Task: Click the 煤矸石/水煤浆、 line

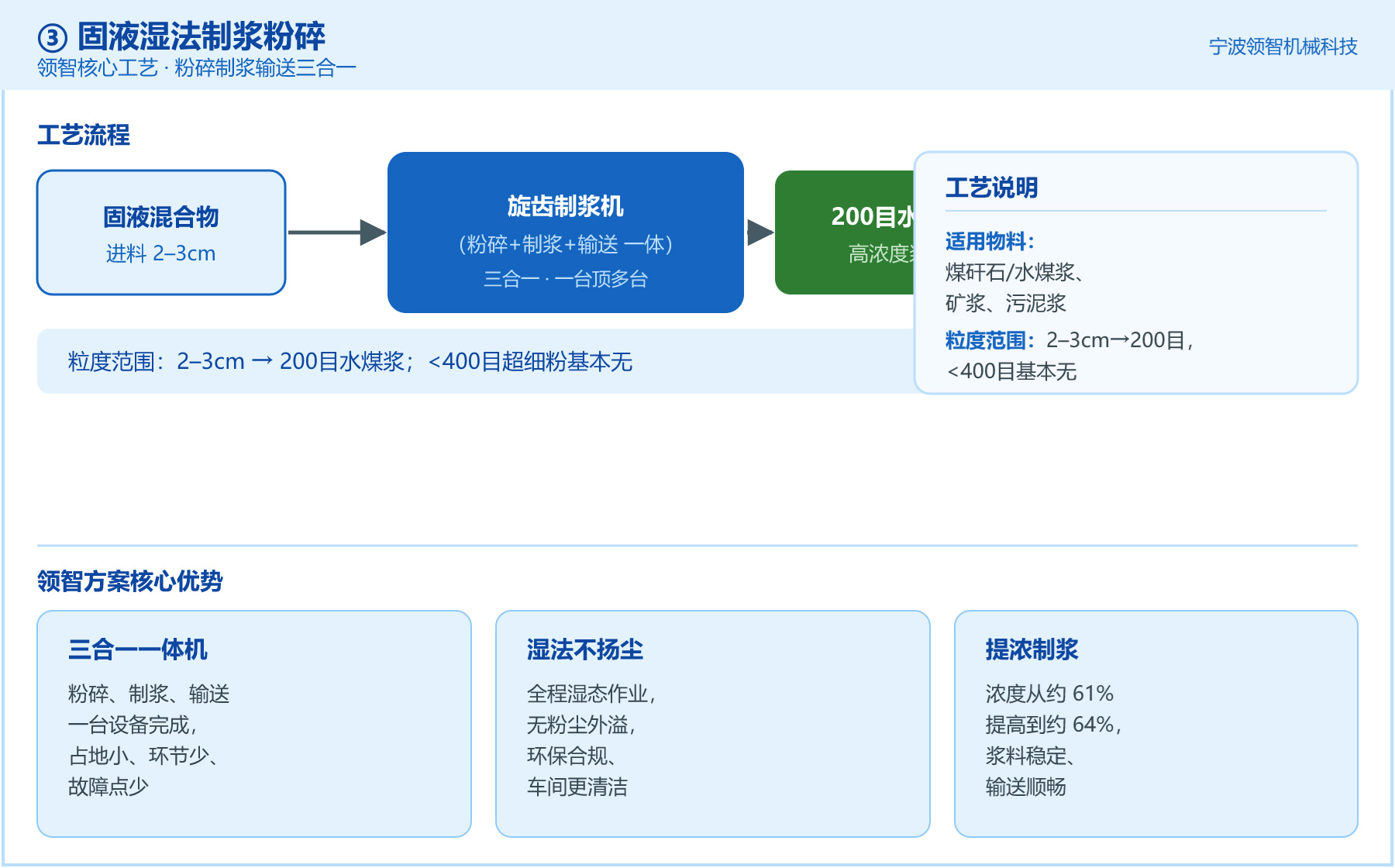Action: [1015, 272]
